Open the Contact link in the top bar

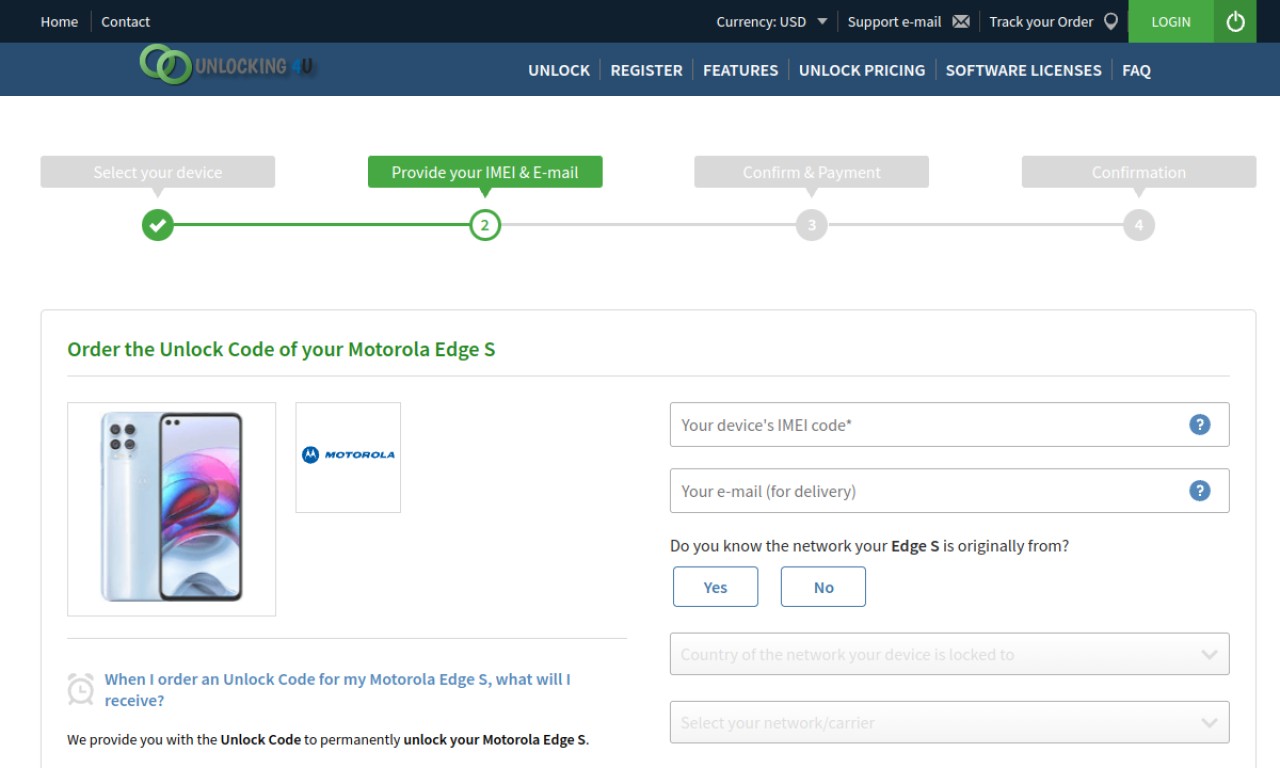pos(125,21)
